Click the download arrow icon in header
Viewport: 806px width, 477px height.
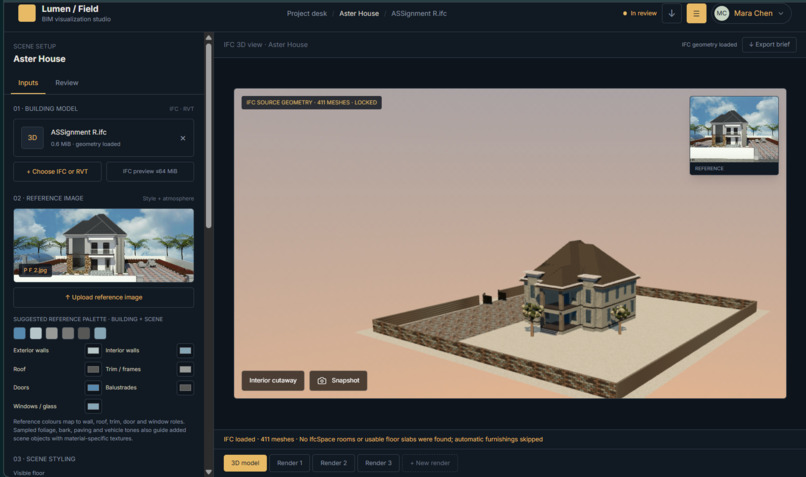pos(671,13)
